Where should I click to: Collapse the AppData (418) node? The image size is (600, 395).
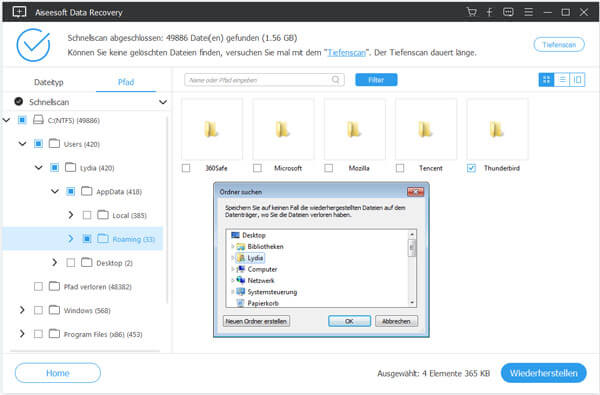[55, 191]
